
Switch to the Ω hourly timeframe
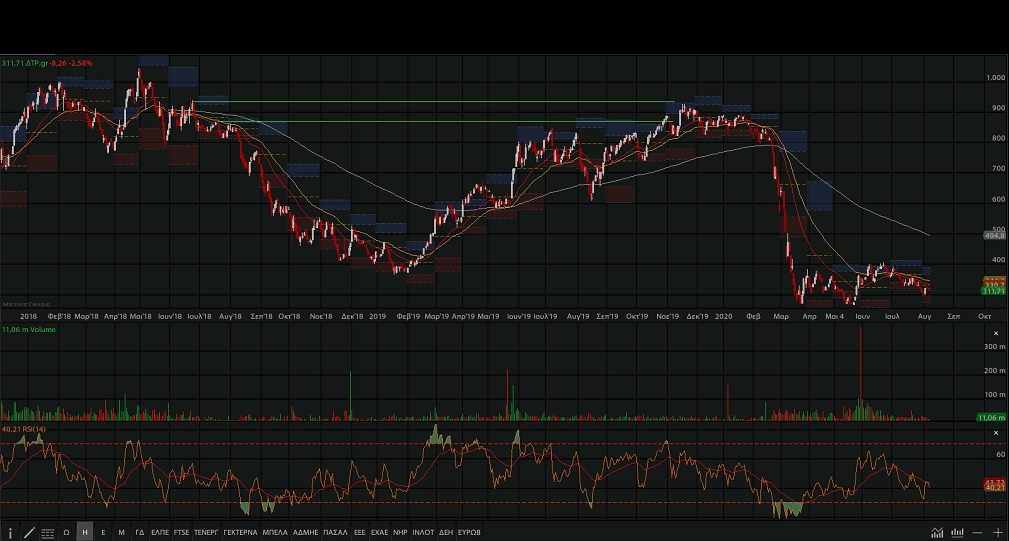coord(66,533)
